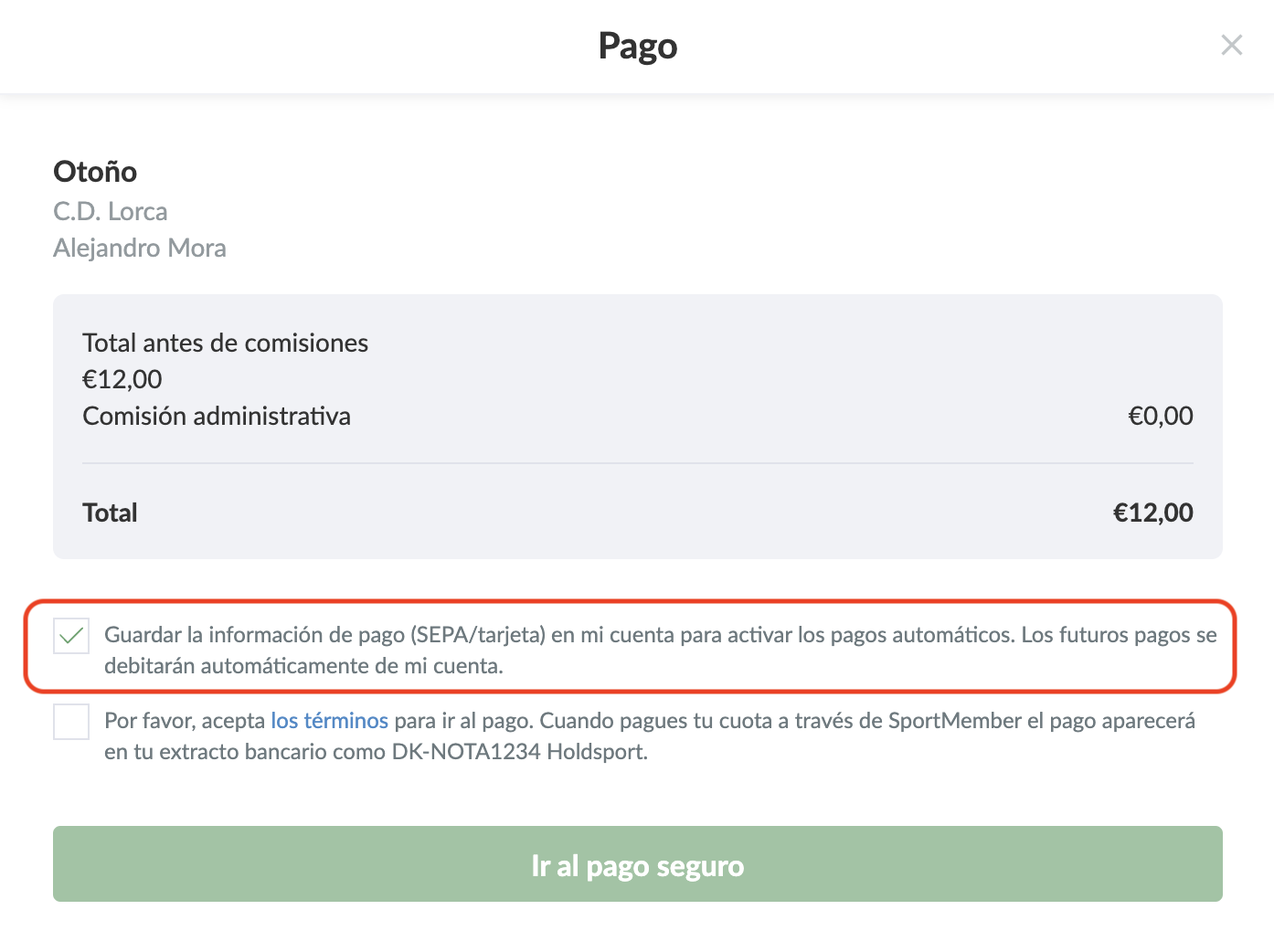1274x952 pixels.
Task: Close the Pago dialog
Action: click(x=1231, y=45)
